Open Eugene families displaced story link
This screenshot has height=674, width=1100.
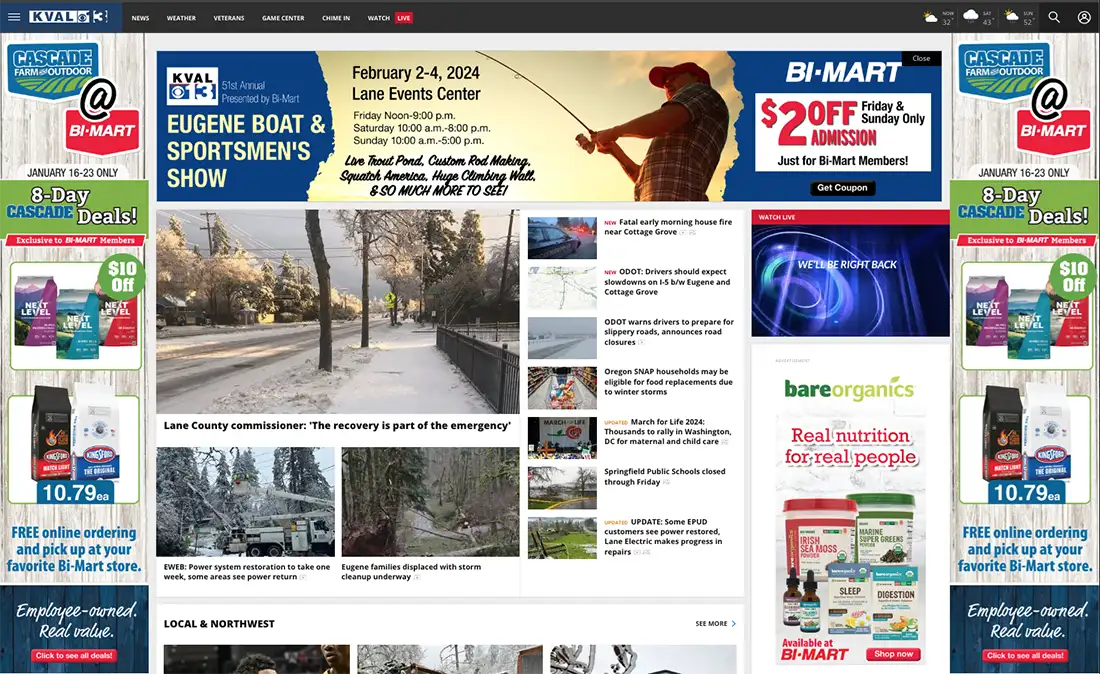(x=411, y=572)
